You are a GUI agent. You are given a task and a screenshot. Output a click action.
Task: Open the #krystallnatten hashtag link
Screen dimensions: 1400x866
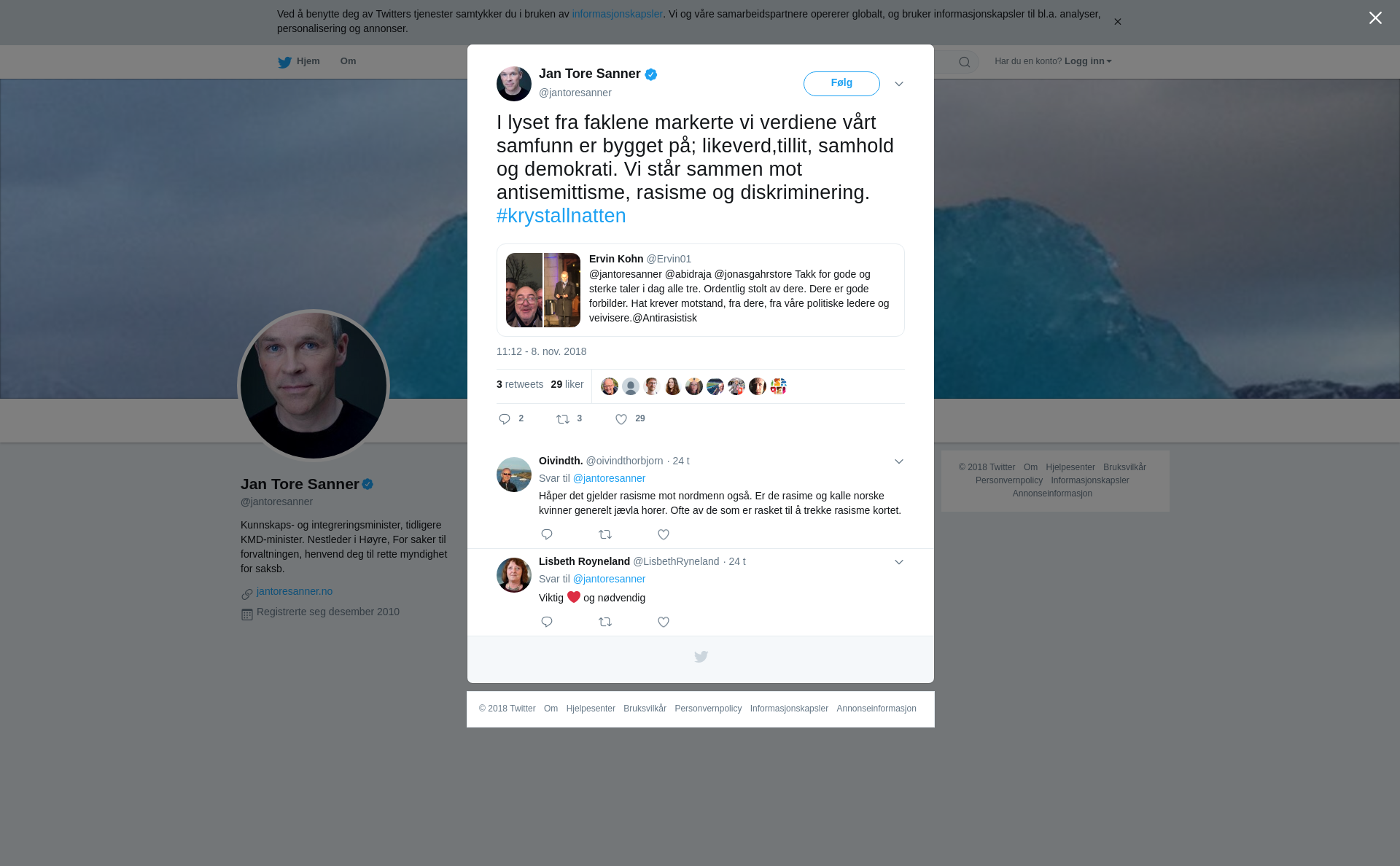tap(561, 216)
